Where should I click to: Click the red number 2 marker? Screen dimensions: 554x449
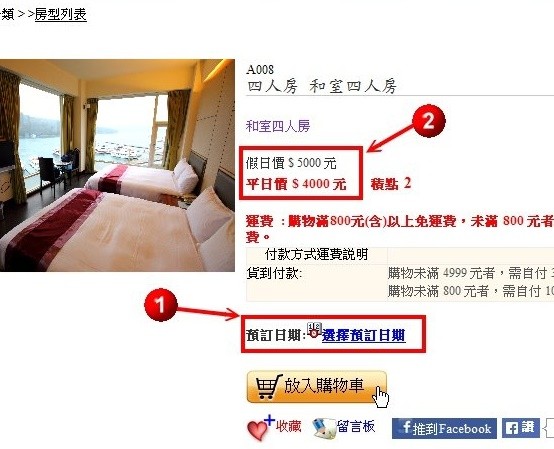point(429,121)
